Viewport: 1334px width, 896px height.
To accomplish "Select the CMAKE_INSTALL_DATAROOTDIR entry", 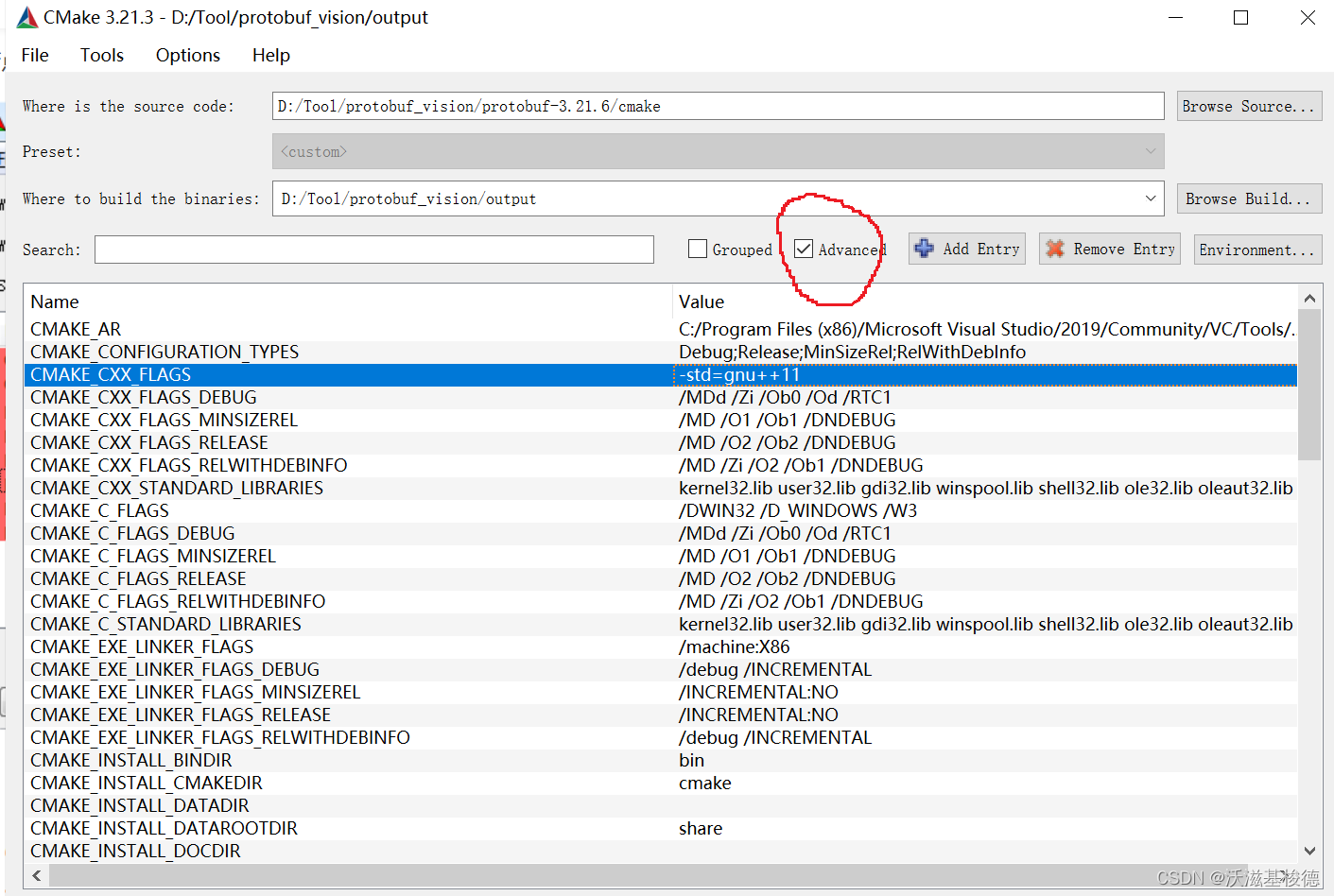I will pyautogui.click(x=165, y=828).
